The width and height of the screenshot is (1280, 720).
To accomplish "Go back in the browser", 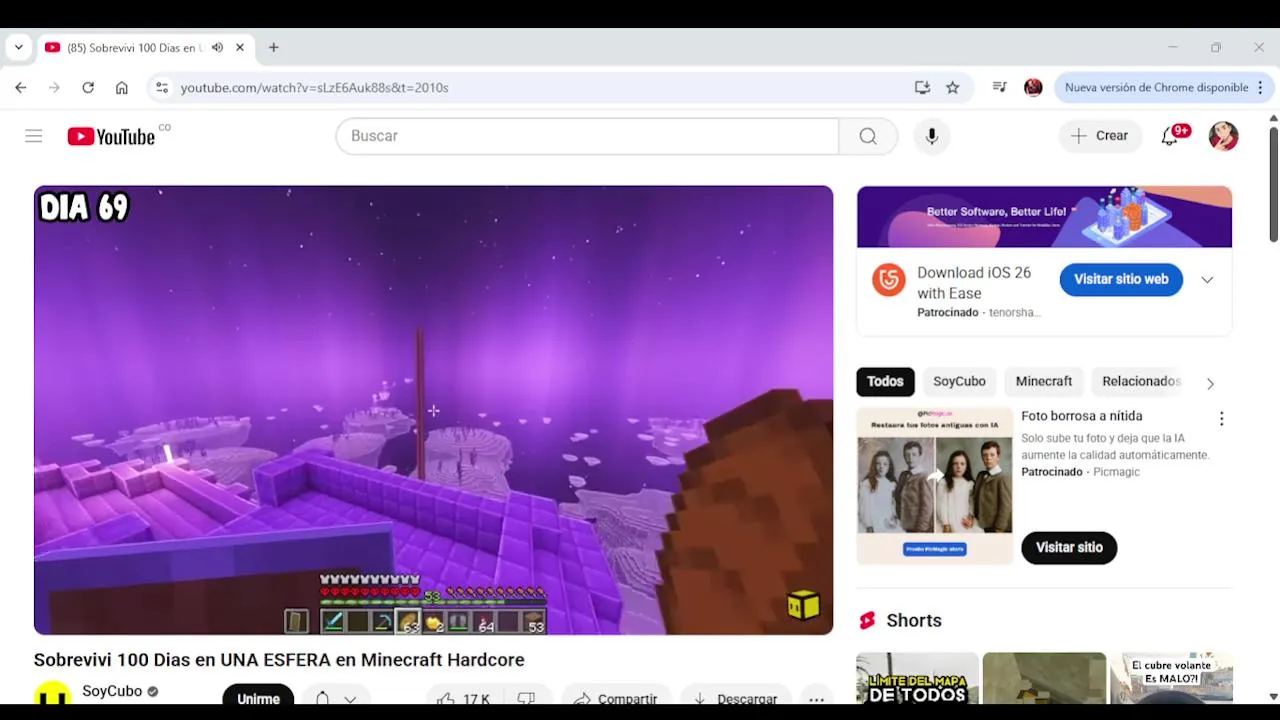I will tap(21, 88).
